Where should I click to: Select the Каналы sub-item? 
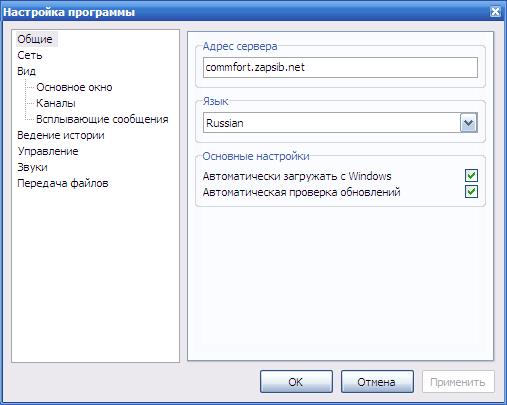[56, 103]
